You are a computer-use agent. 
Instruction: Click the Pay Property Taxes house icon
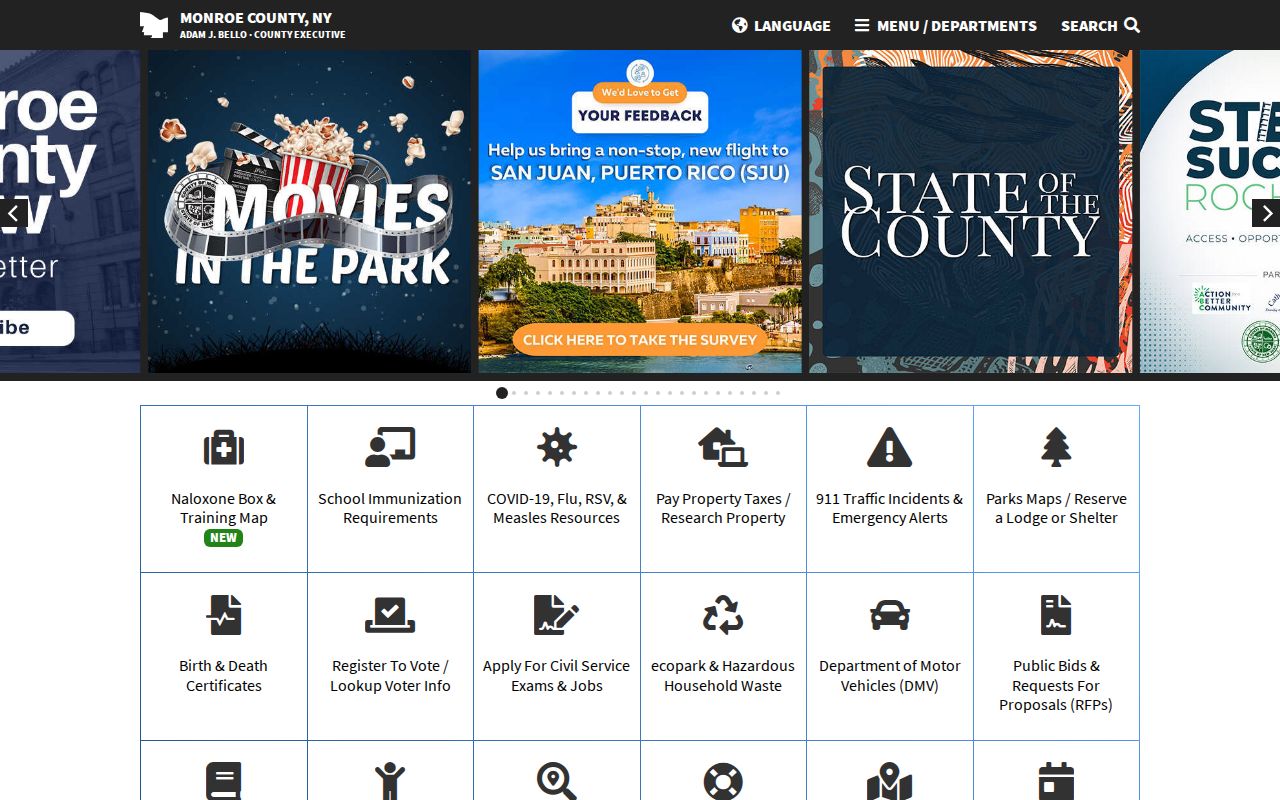coord(723,448)
